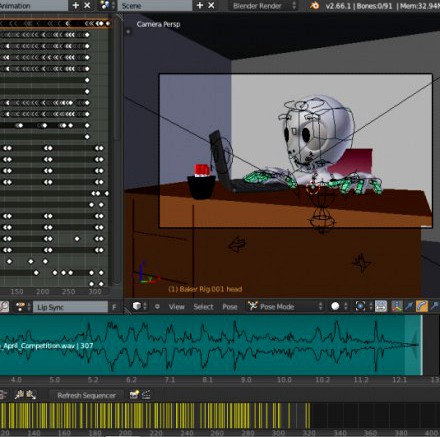
Task: Click Camera Persp label in viewport
Action: click(x=158, y=24)
